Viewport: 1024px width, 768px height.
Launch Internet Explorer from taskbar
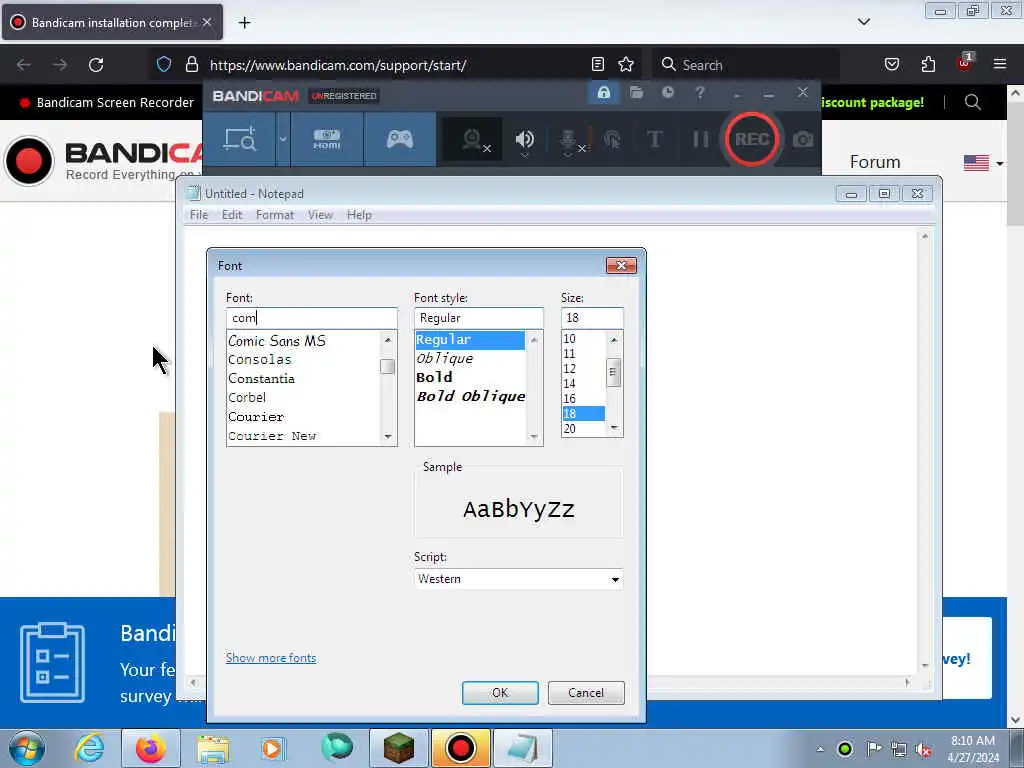tap(89, 748)
